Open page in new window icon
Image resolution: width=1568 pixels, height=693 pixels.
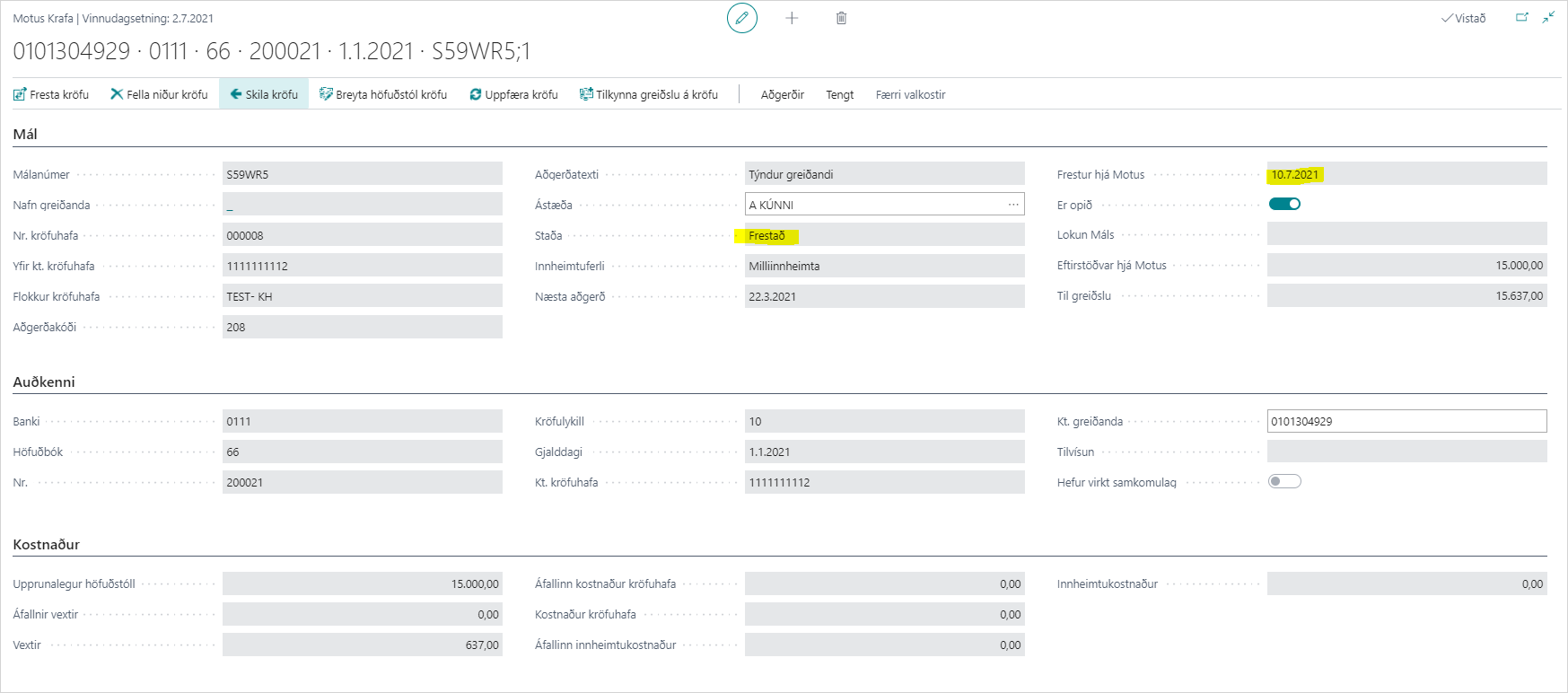point(1522,18)
